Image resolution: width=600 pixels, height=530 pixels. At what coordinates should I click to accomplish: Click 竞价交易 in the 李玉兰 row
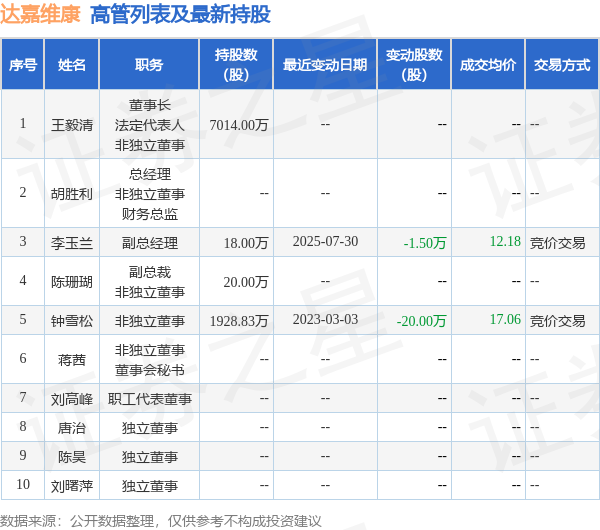[x=558, y=243]
